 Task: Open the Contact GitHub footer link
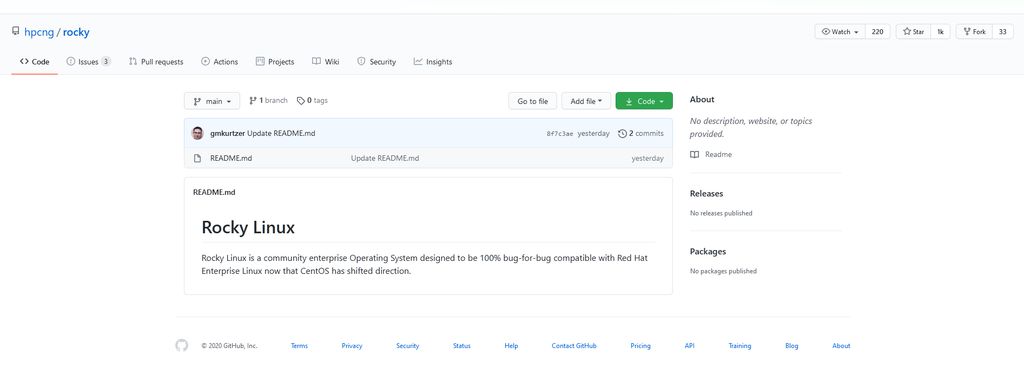(573, 346)
